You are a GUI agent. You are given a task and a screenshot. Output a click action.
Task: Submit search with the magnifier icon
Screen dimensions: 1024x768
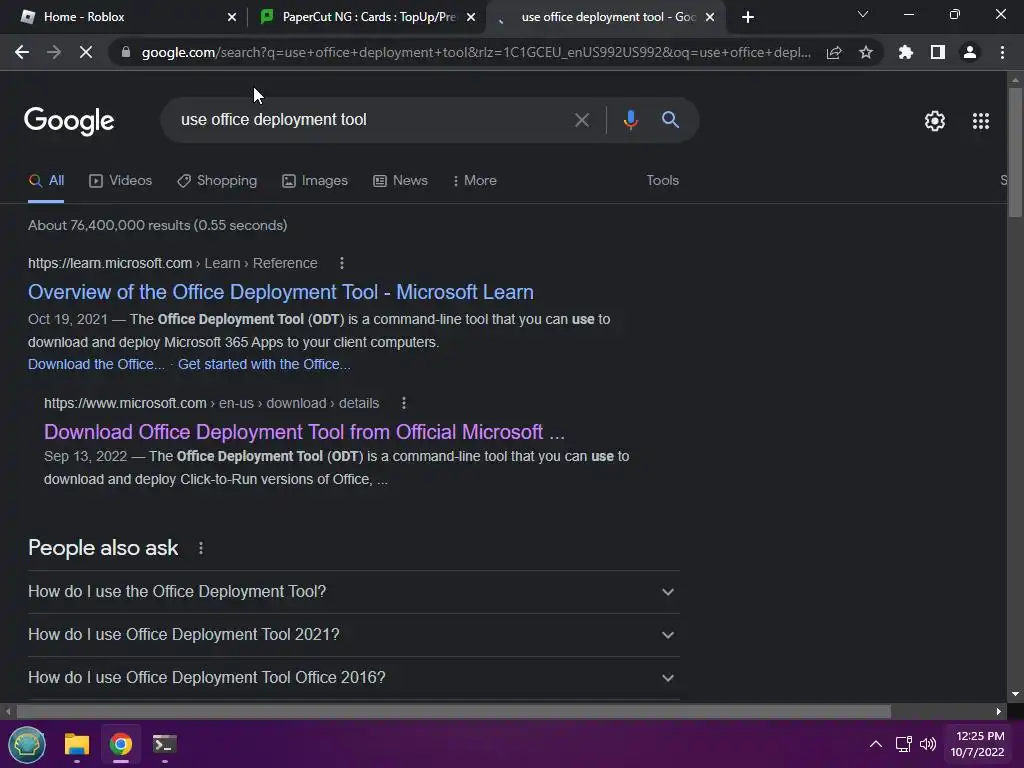pyautogui.click(x=670, y=120)
